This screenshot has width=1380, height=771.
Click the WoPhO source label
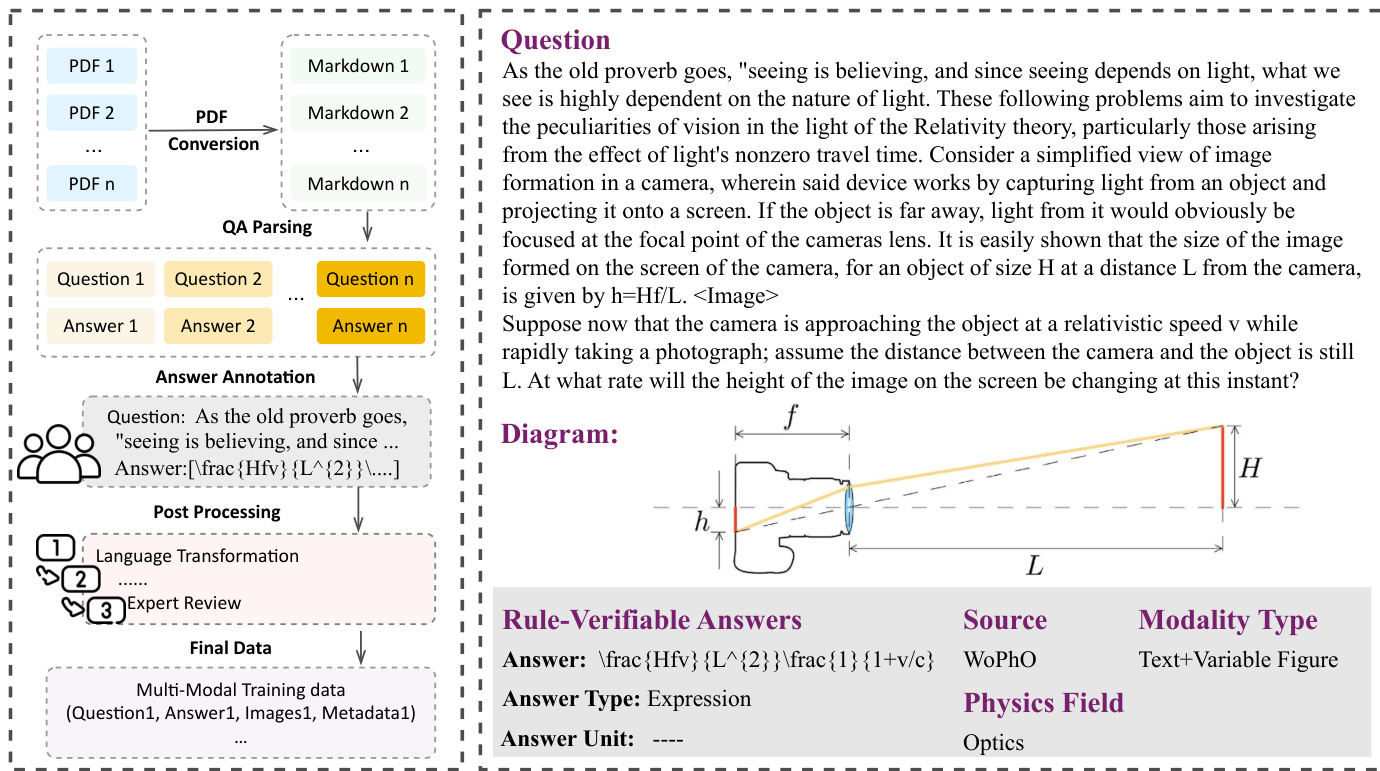(1000, 660)
